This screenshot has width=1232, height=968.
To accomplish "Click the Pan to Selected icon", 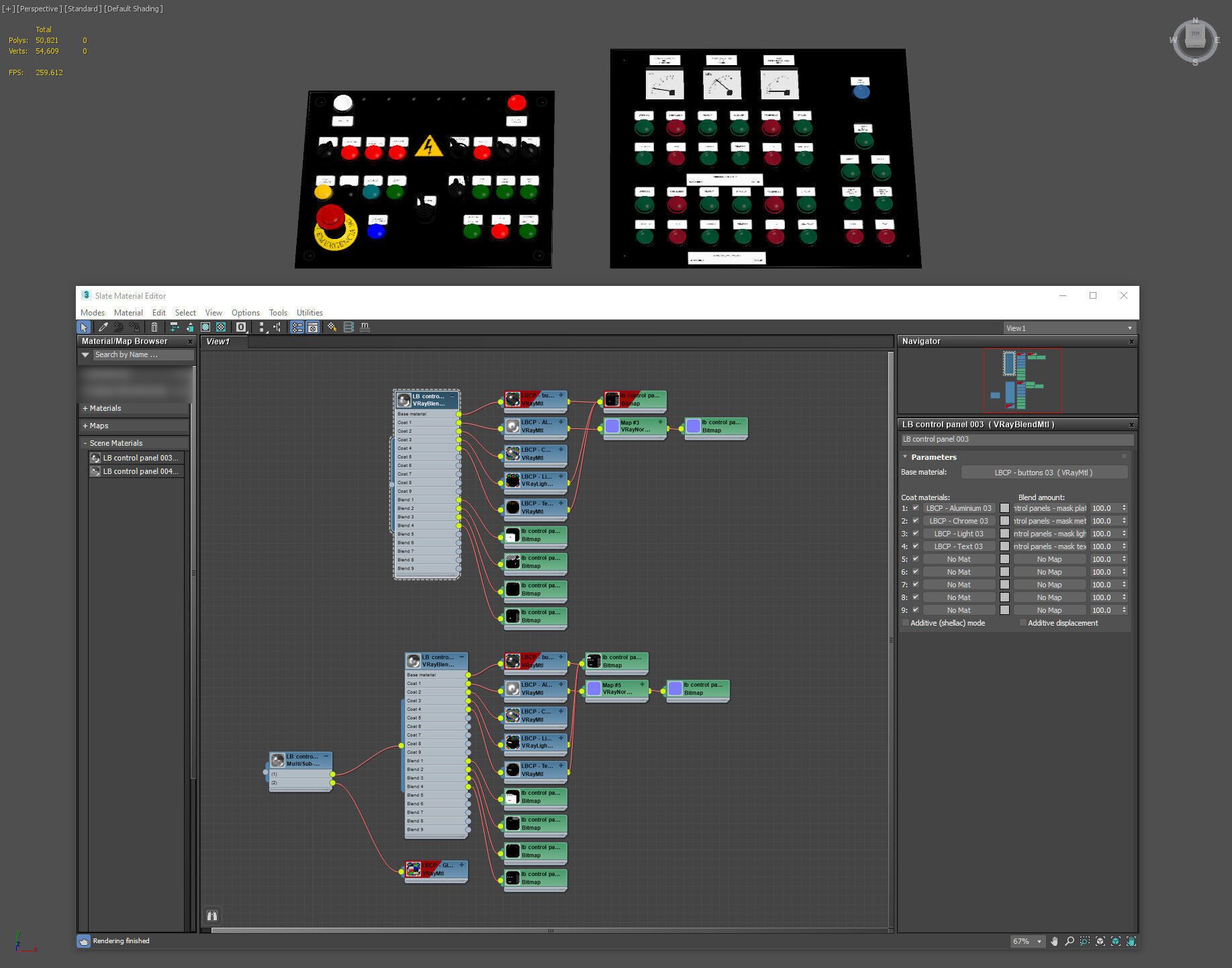I will [1131, 941].
